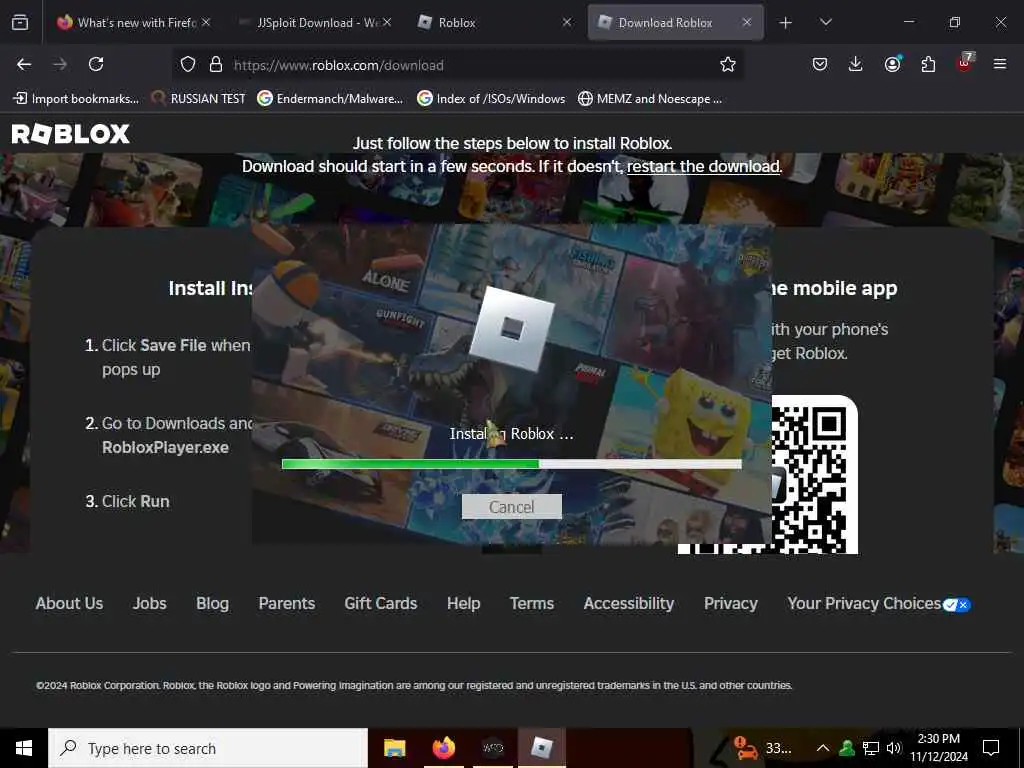Open the red extension icon with badge 7
The width and height of the screenshot is (1024, 768).
[965, 63]
